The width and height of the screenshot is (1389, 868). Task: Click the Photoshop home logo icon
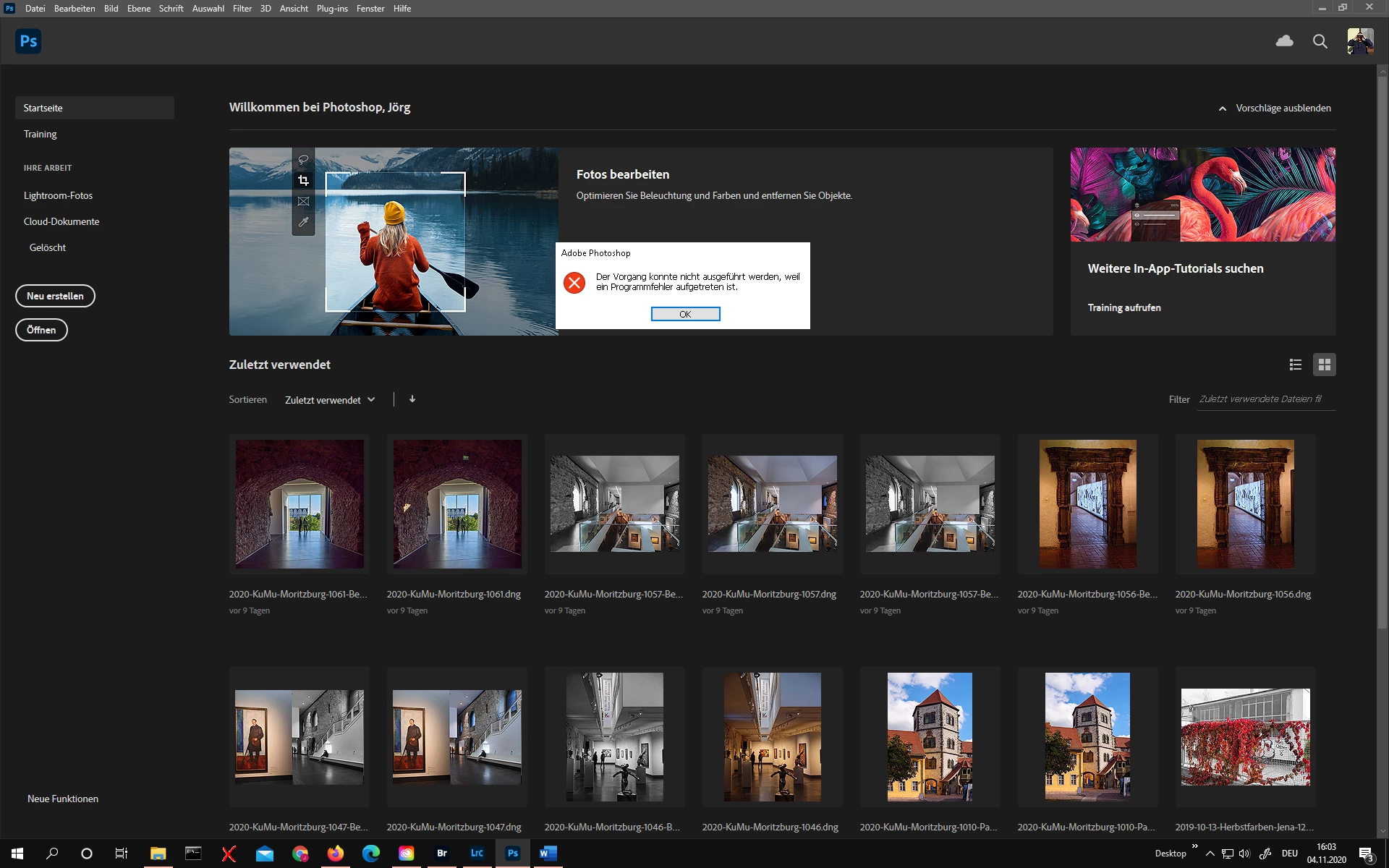28,41
